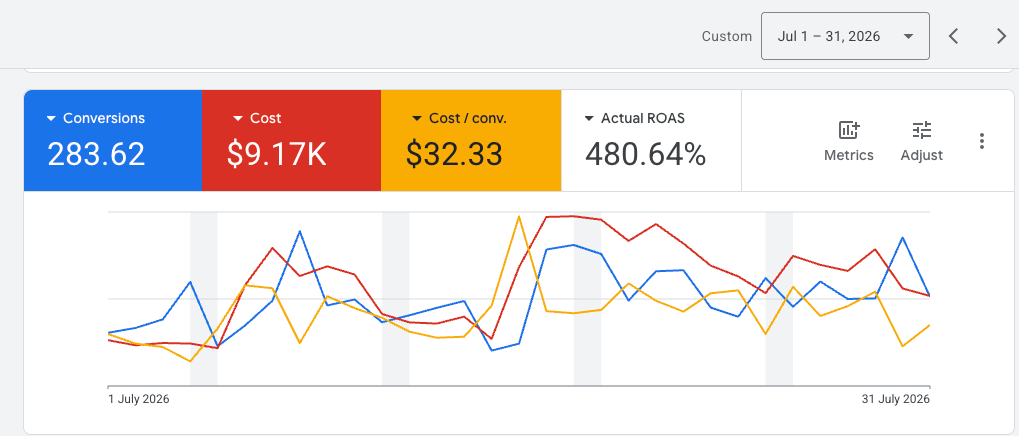The image size is (1019, 436).
Task: Click the 31 July 2026 axis label
Action: (896, 399)
